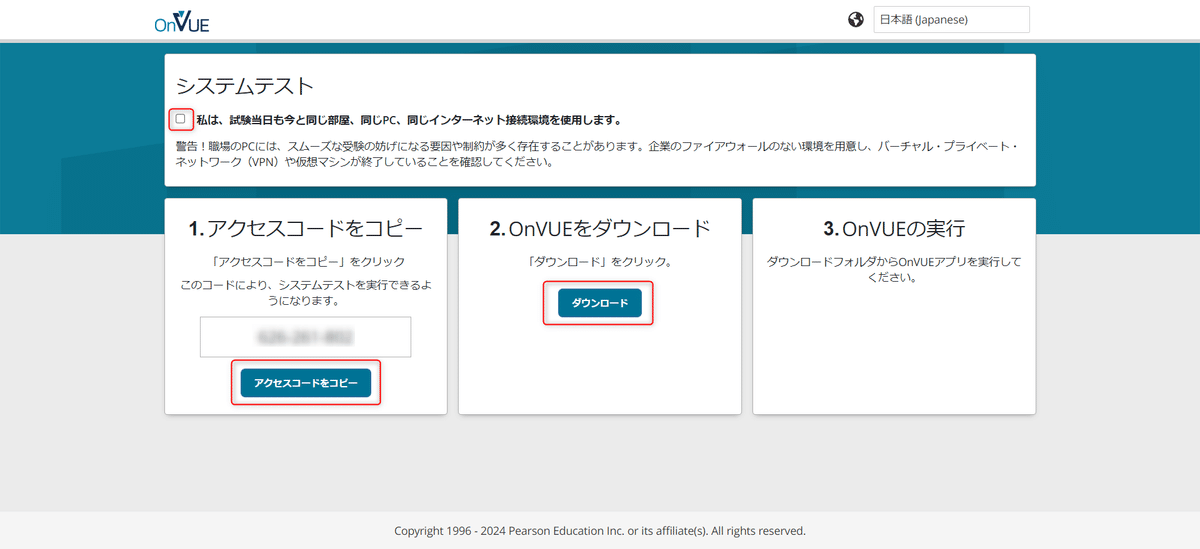Image resolution: width=1200 pixels, height=549 pixels.
Task: Click the アクセスコードをコピー button
Action: (x=306, y=383)
